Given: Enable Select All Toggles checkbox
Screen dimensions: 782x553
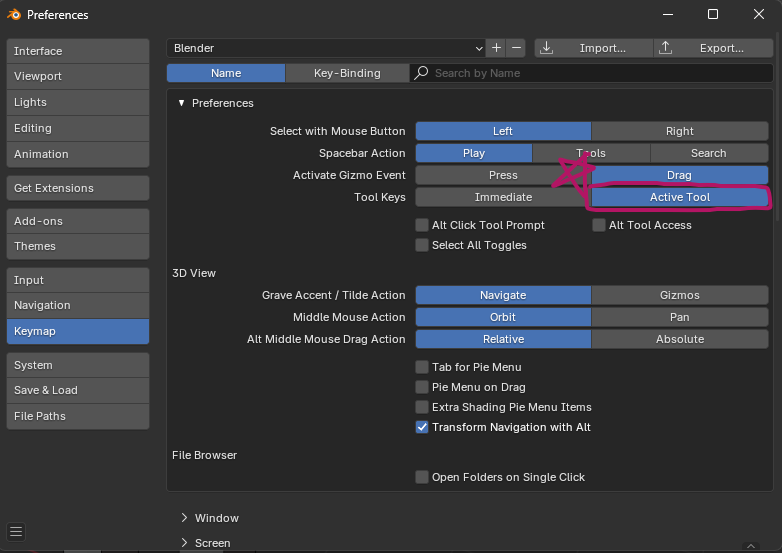Looking at the screenshot, I should coord(422,245).
